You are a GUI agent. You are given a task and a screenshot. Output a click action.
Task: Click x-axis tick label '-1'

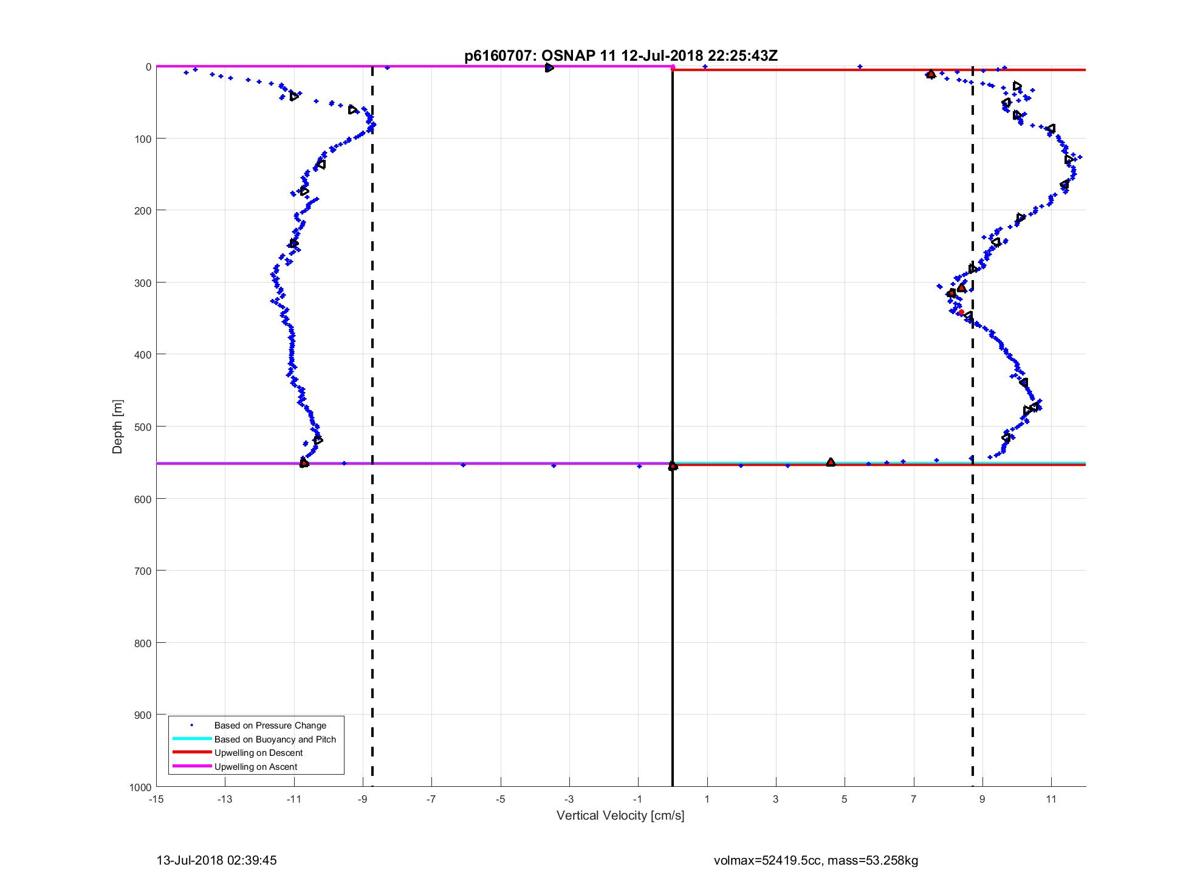pyautogui.click(x=638, y=800)
